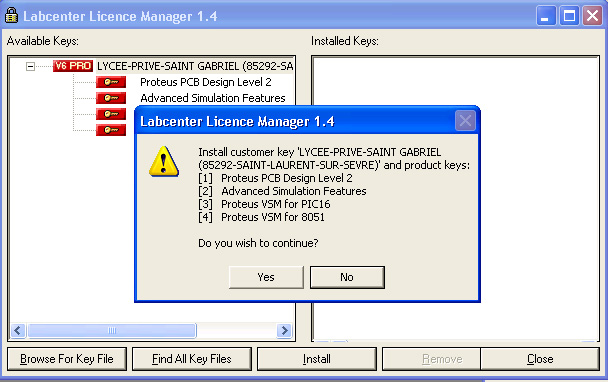Click the 'Available Keys:' label
The image size is (608, 382).
point(43,41)
